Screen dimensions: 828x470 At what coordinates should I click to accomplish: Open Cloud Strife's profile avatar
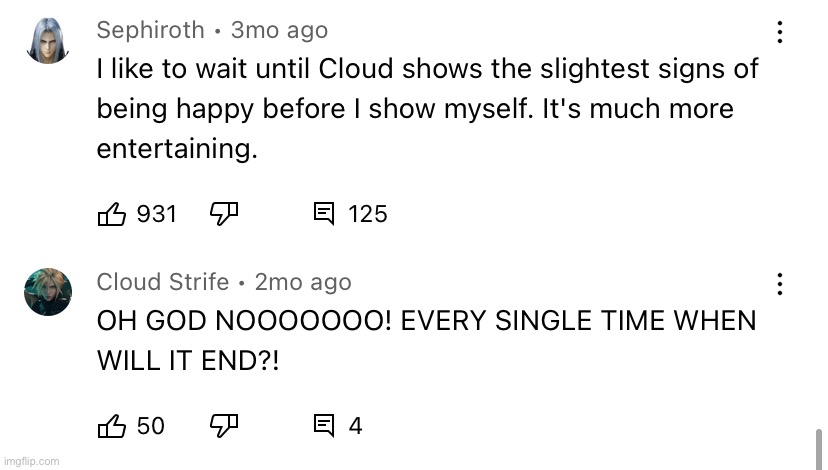(48, 292)
